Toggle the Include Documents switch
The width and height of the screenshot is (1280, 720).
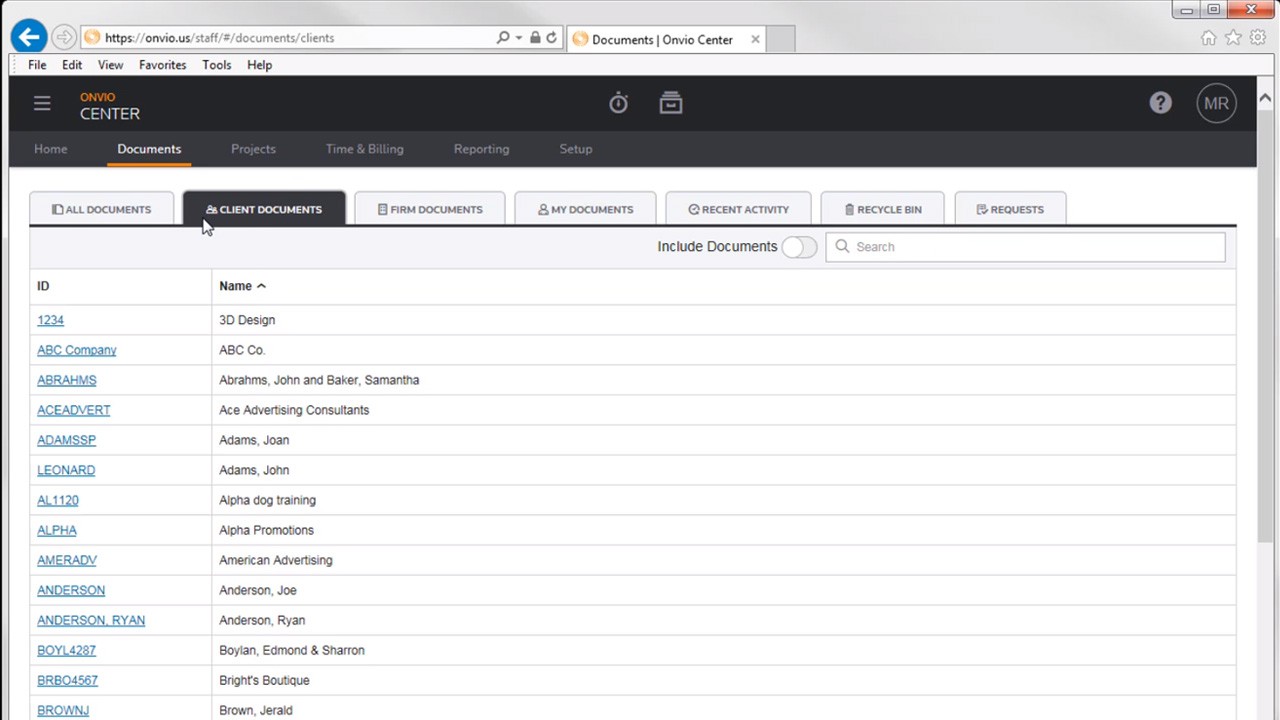point(799,247)
